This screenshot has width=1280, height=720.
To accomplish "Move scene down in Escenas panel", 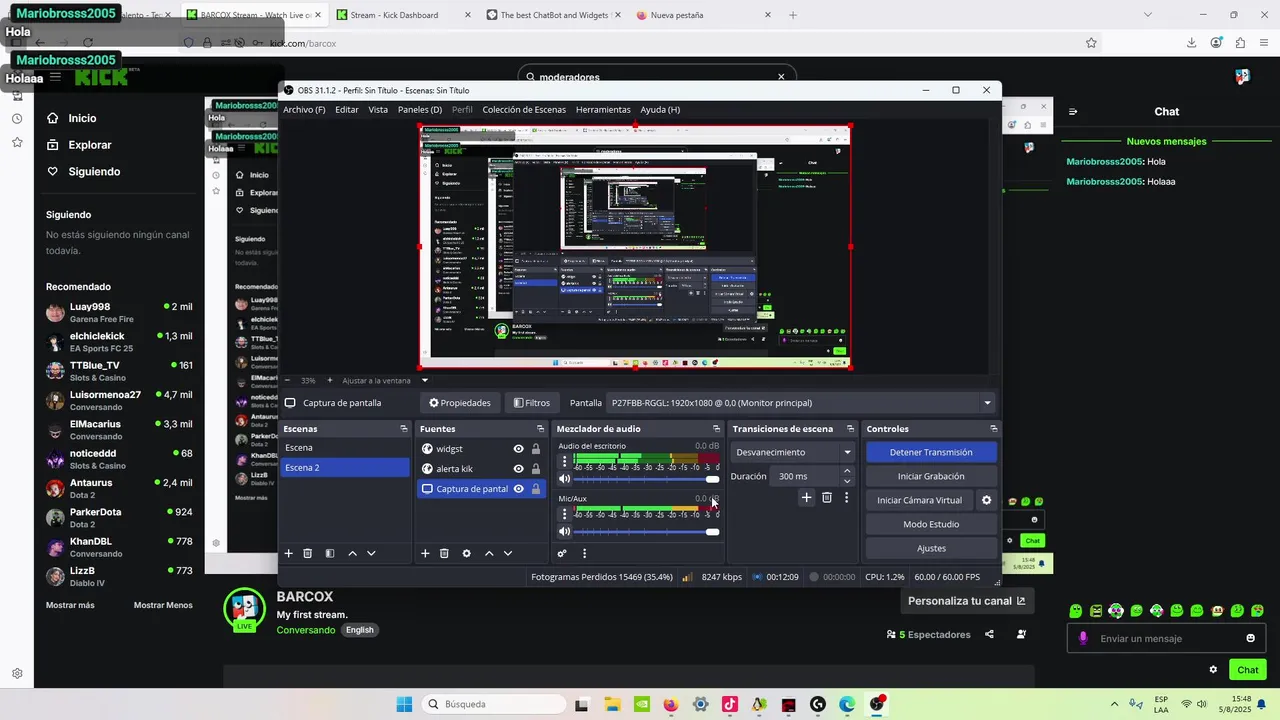I will tap(371, 553).
